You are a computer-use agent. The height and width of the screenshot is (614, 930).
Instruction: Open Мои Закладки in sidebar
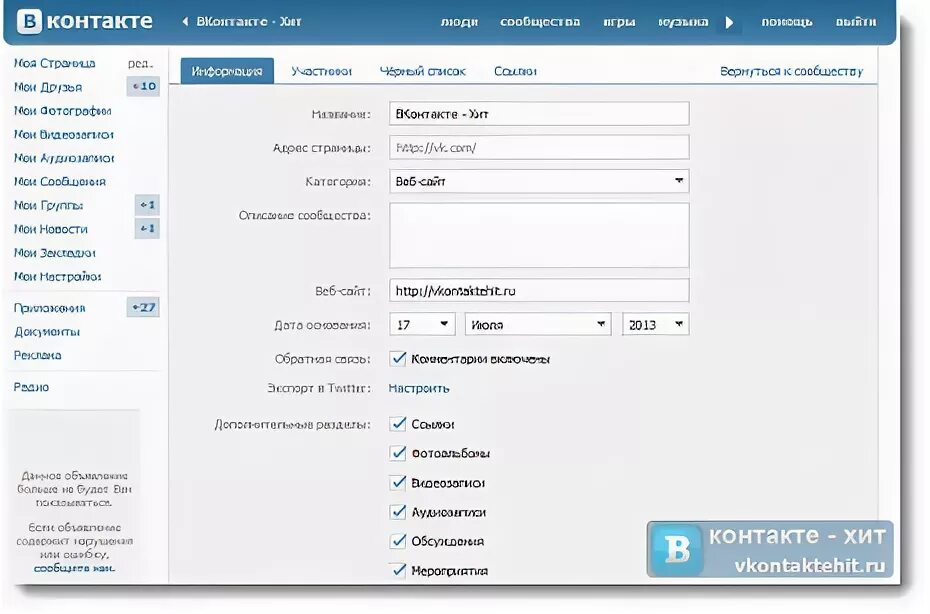(x=55, y=253)
